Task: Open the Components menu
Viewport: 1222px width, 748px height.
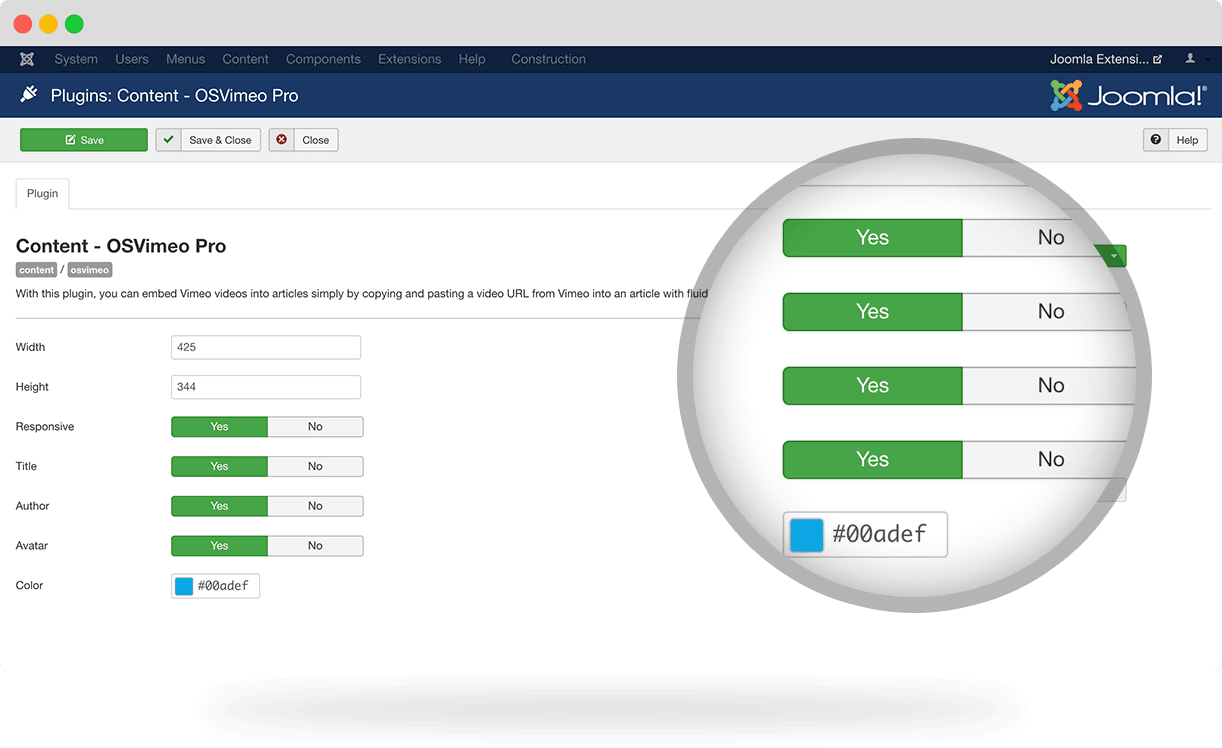Action: coord(323,59)
